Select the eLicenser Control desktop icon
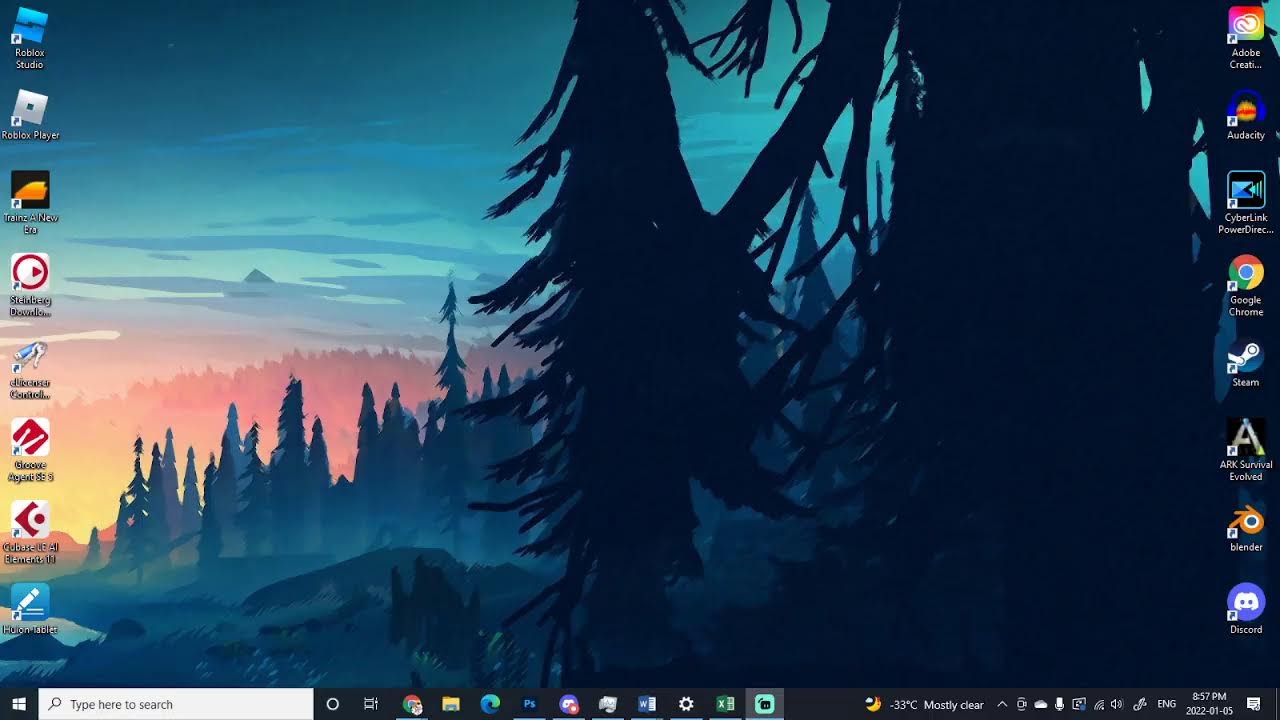 30,368
